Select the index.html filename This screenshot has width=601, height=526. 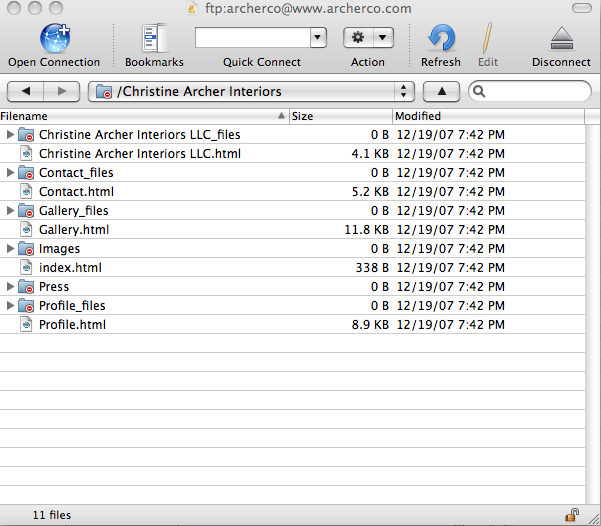71,268
